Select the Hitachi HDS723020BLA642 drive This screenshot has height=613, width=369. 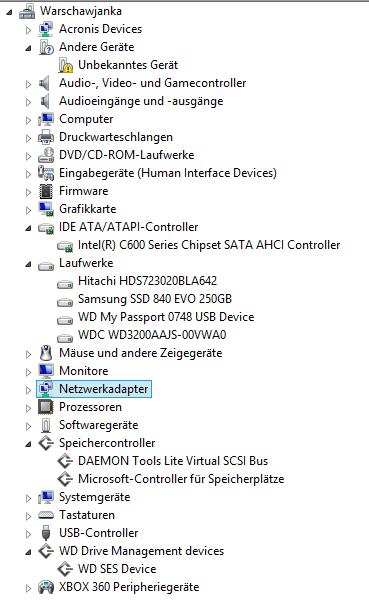(x=147, y=281)
